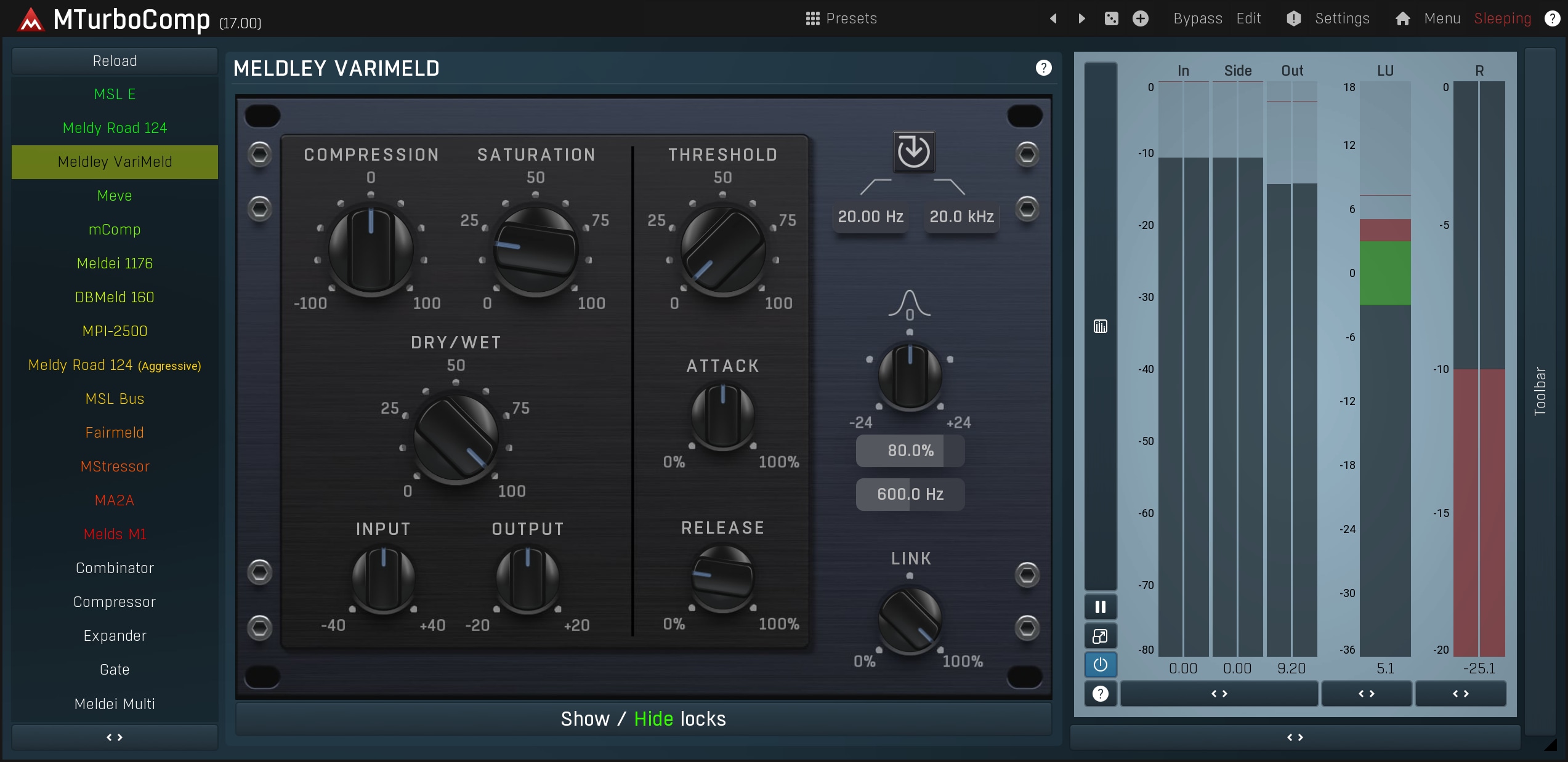
Task: Expand the vertical Toolbar panel
Action: (x=1539, y=391)
